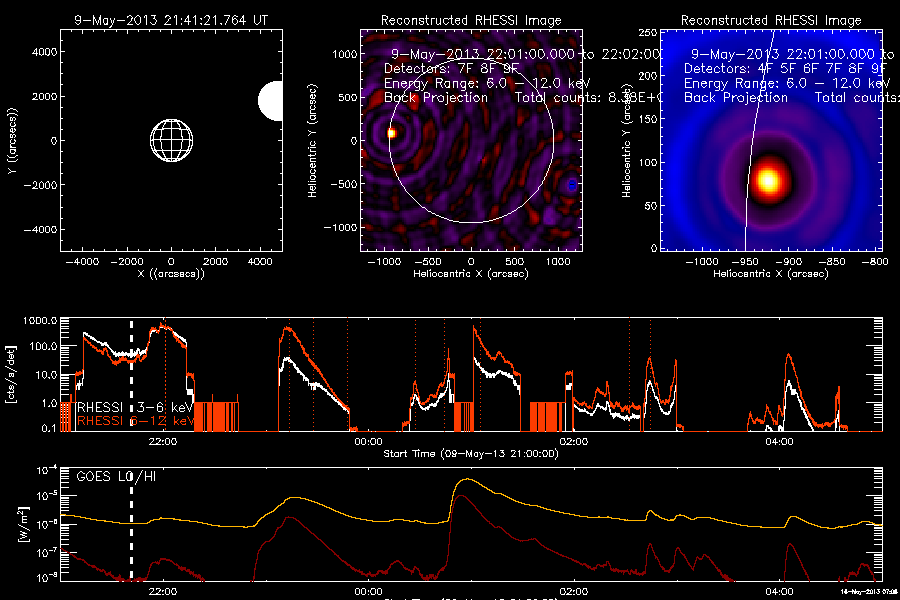
Task: Click '04:00' tick label under RHESSI lightcurve
Action: [x=779, y=442]
